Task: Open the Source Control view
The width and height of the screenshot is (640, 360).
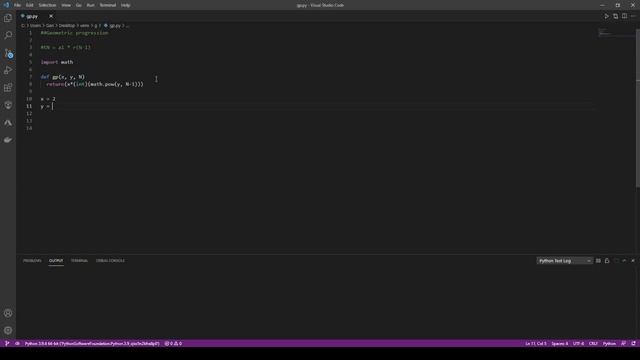Action: point(8,53)
